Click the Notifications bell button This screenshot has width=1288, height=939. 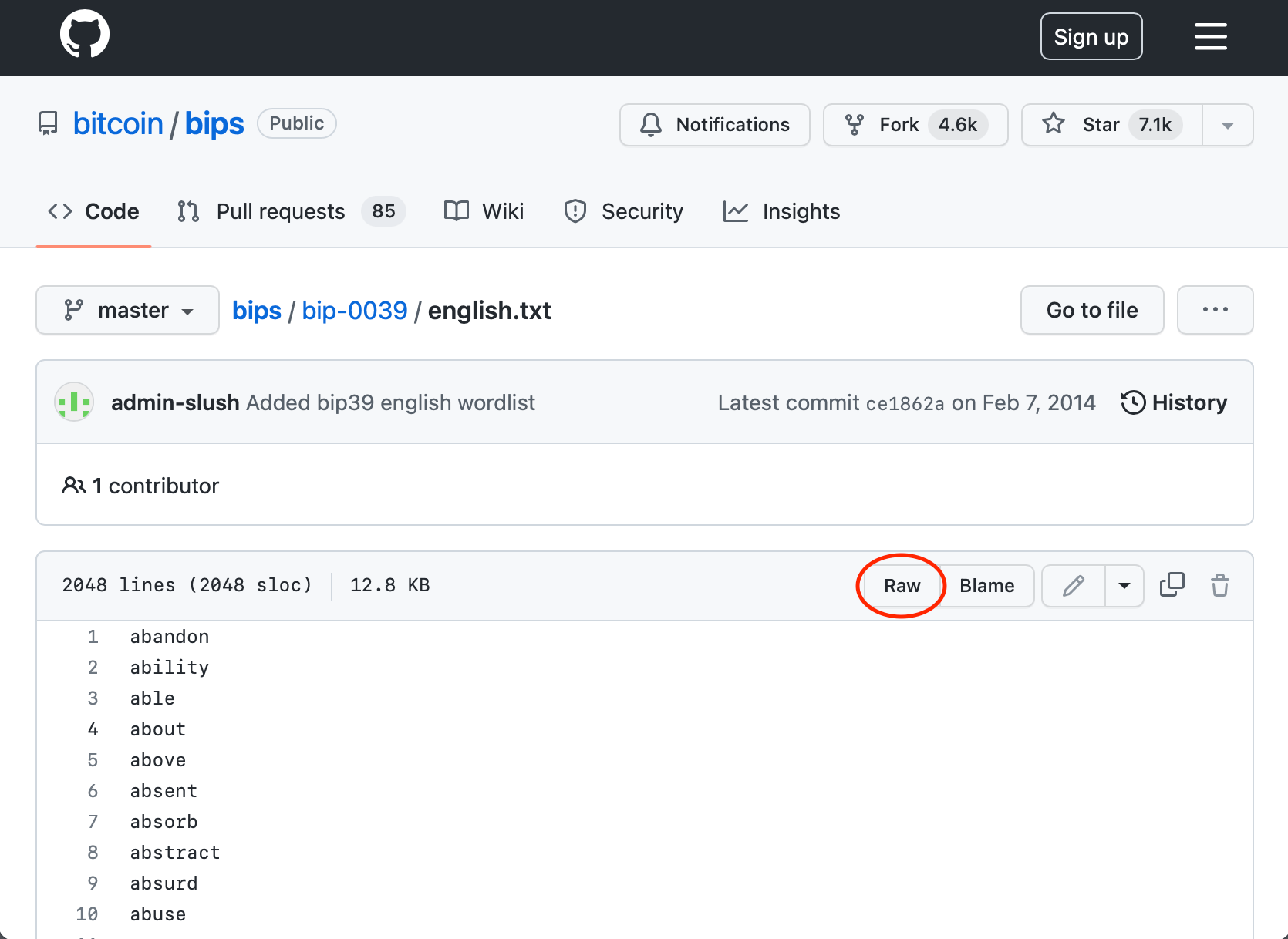(x=715, y=125)
